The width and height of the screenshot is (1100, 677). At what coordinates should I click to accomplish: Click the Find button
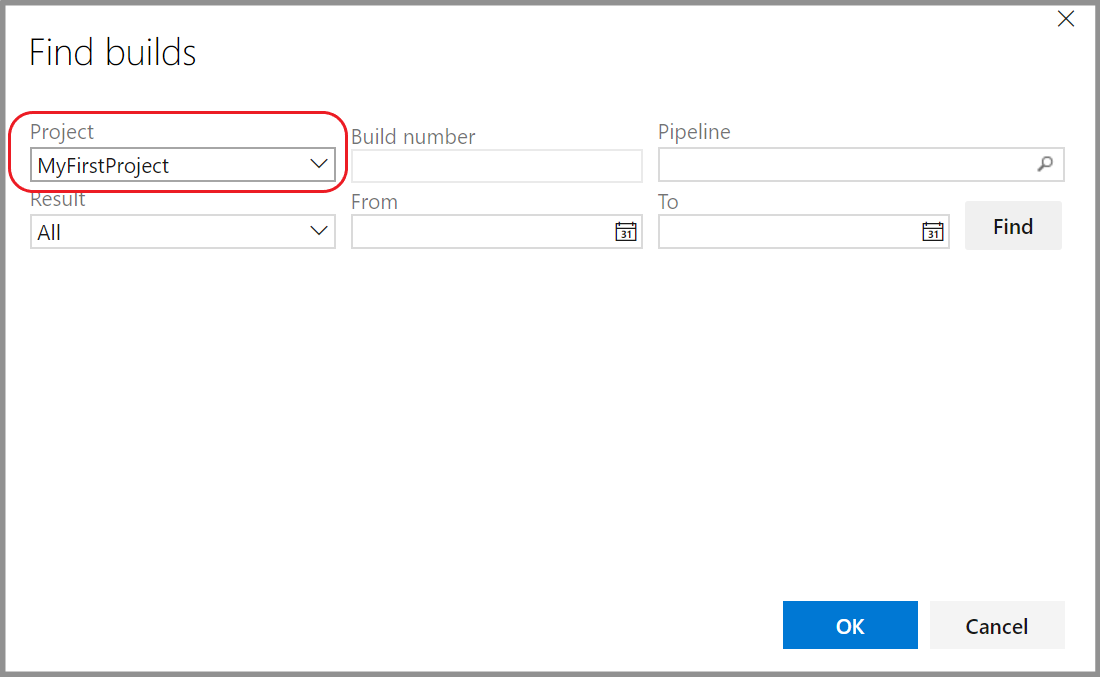point(1013,226)
